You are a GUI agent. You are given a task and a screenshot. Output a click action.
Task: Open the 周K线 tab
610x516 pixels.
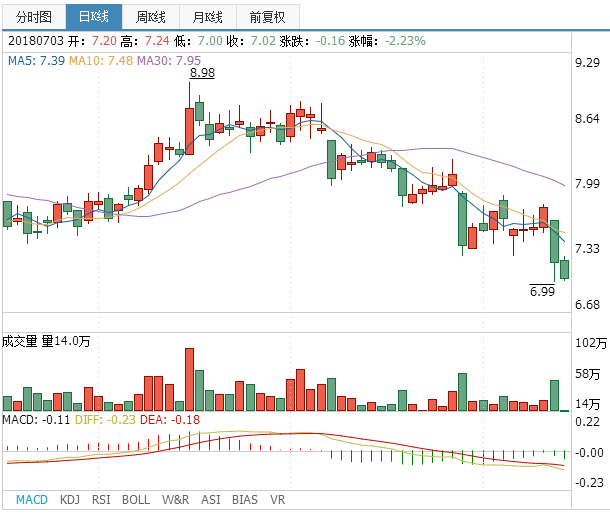pos(151,17)
